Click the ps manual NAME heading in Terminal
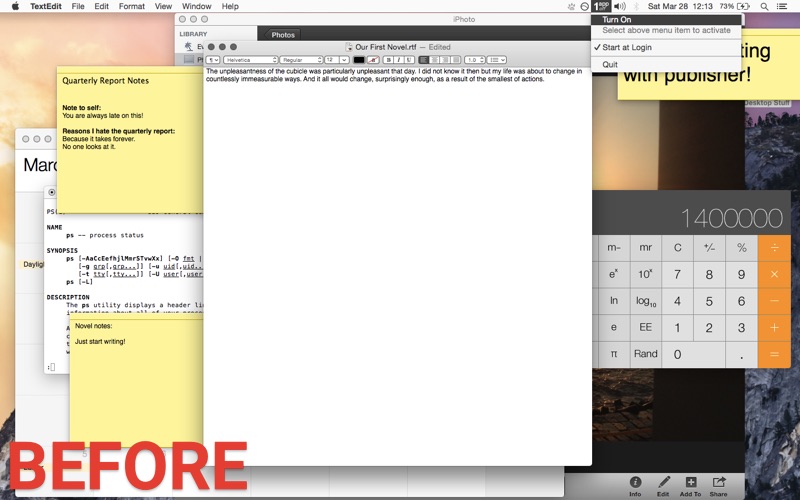The image size is (800, 500). click(54, 227)
